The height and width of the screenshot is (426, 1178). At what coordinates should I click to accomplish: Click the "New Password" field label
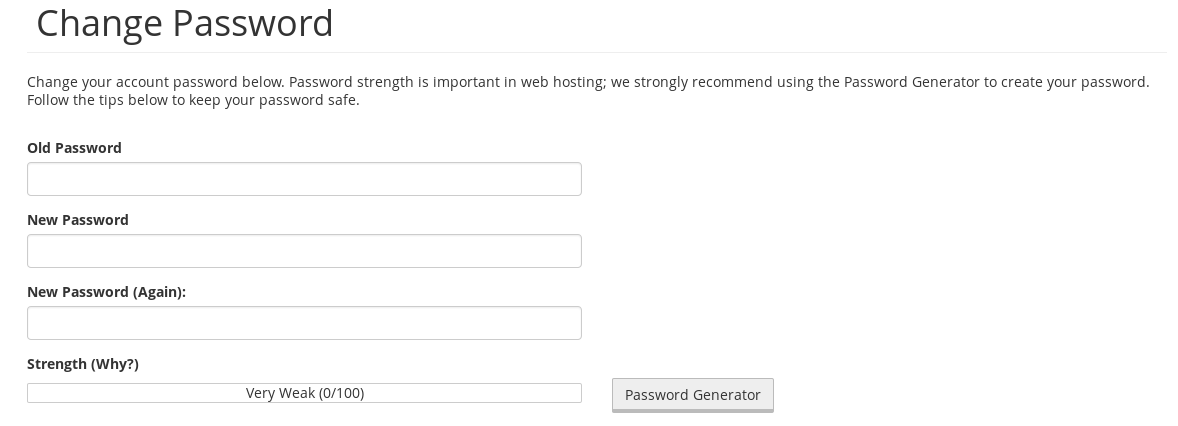(x=78, y=220)
